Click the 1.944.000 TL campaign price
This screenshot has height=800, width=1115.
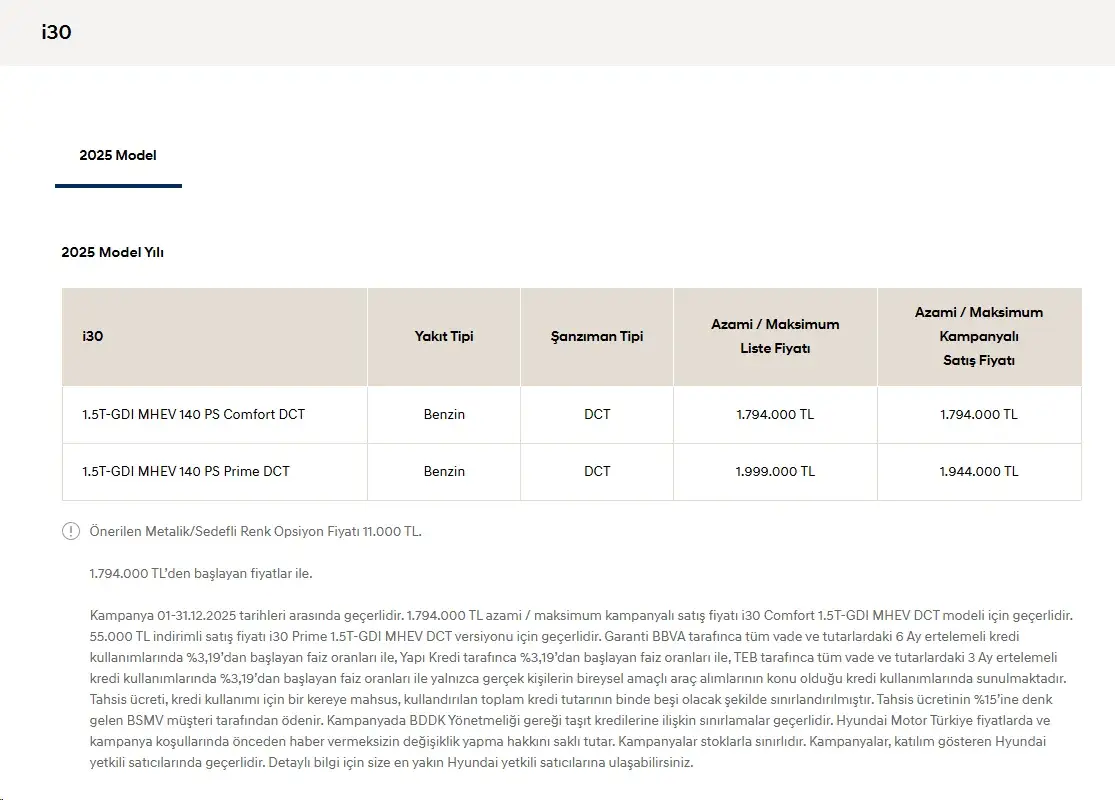coord(978,471)
